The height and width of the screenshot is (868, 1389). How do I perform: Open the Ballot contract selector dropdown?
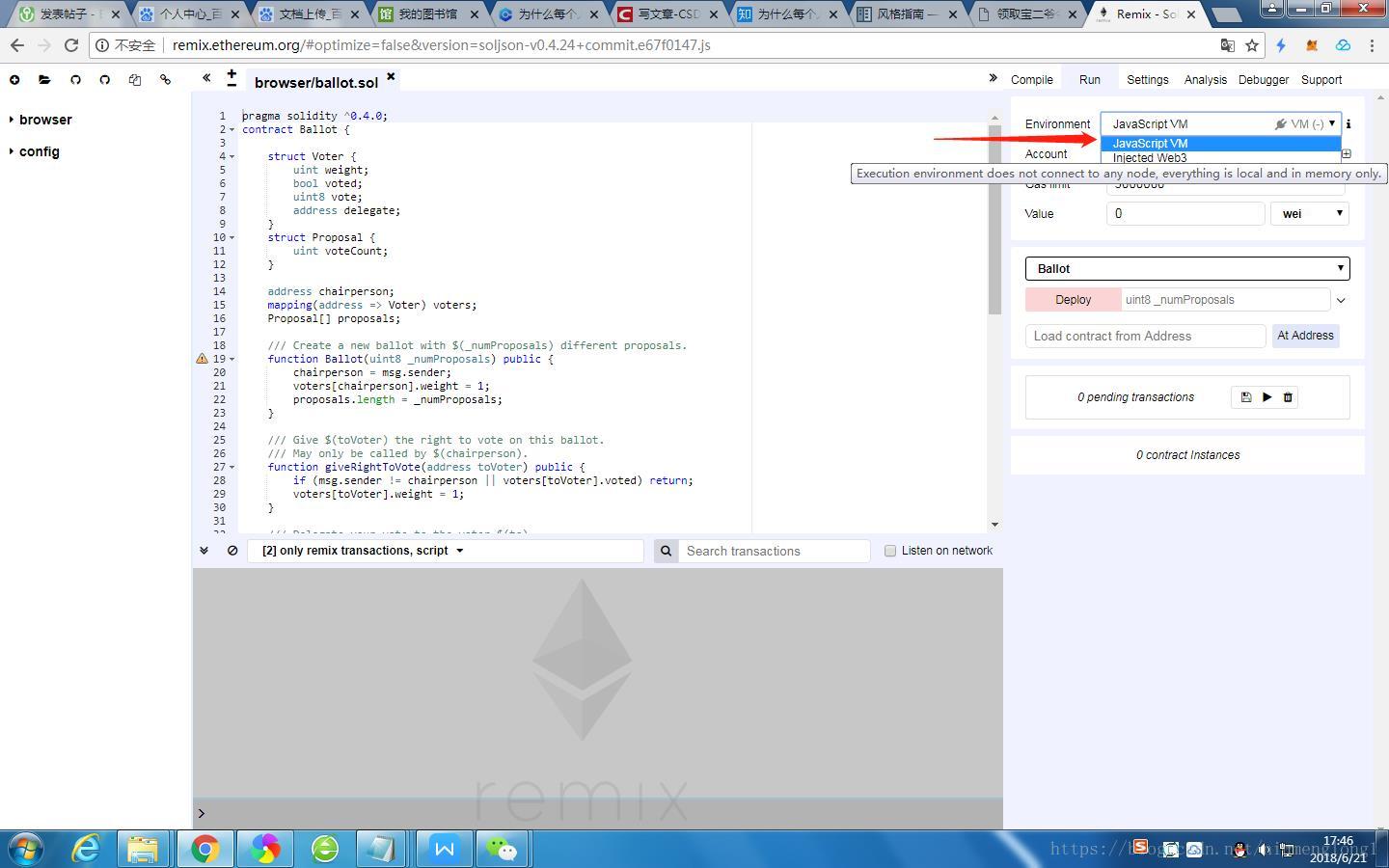[x=1187, y=268]
